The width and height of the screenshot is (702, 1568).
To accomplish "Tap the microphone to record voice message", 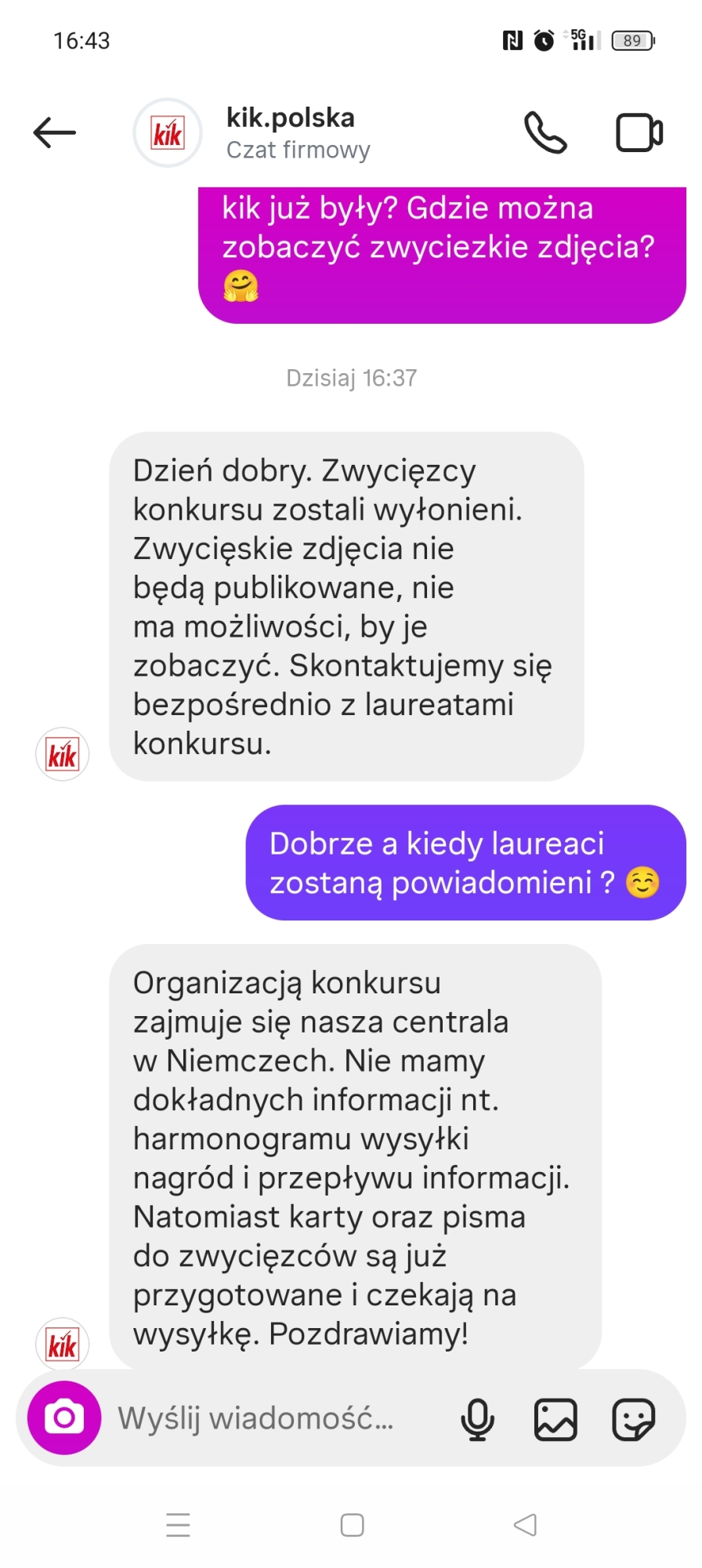I will click(477, 1419).
